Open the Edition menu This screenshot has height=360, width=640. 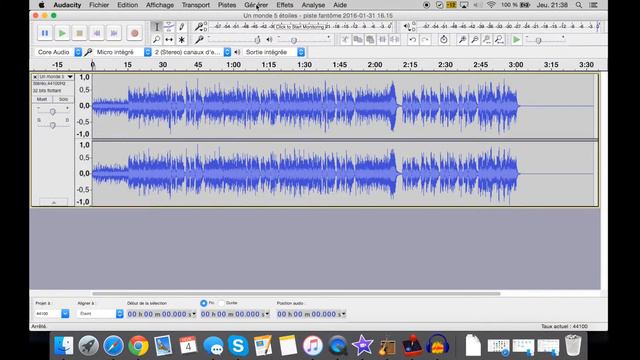click(127, 5)
